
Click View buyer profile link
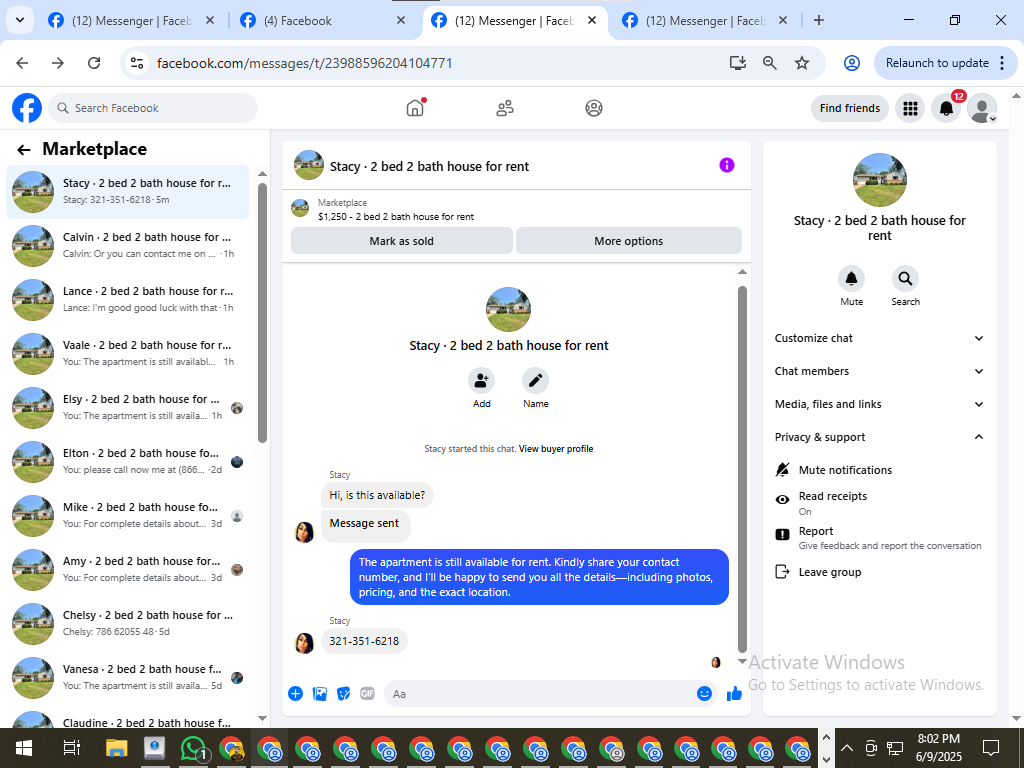556,449
